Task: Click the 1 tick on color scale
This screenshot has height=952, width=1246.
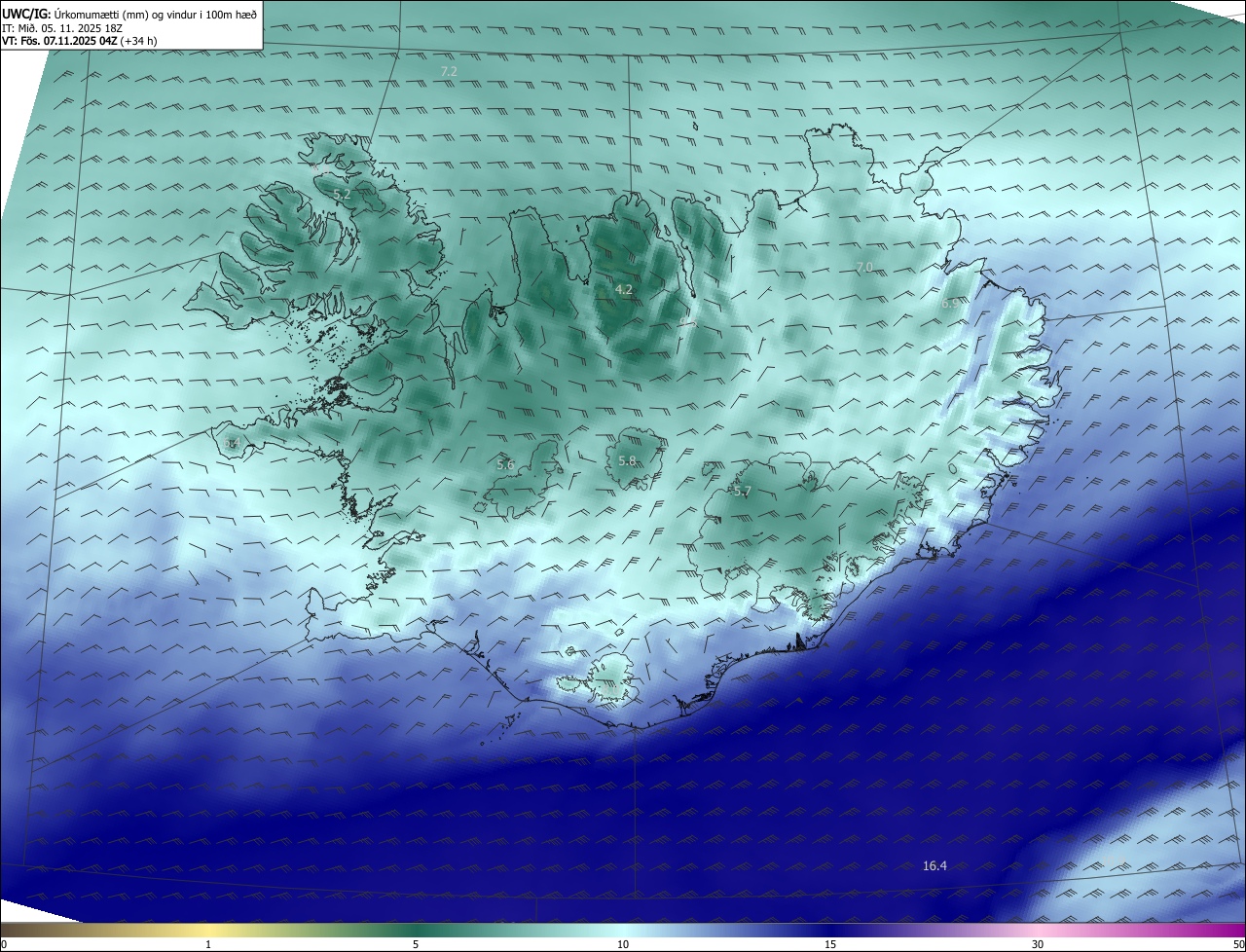Action: point(208,944)
